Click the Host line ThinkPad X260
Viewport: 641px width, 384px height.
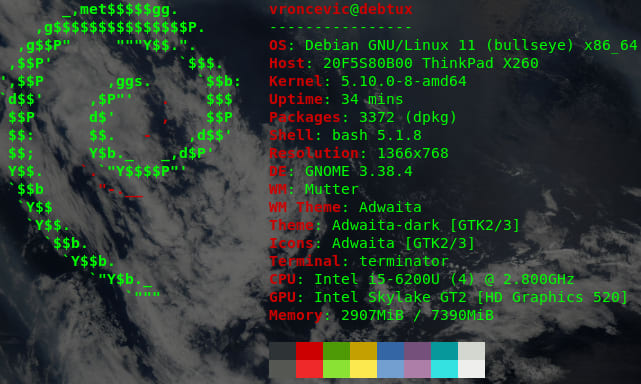404,63
